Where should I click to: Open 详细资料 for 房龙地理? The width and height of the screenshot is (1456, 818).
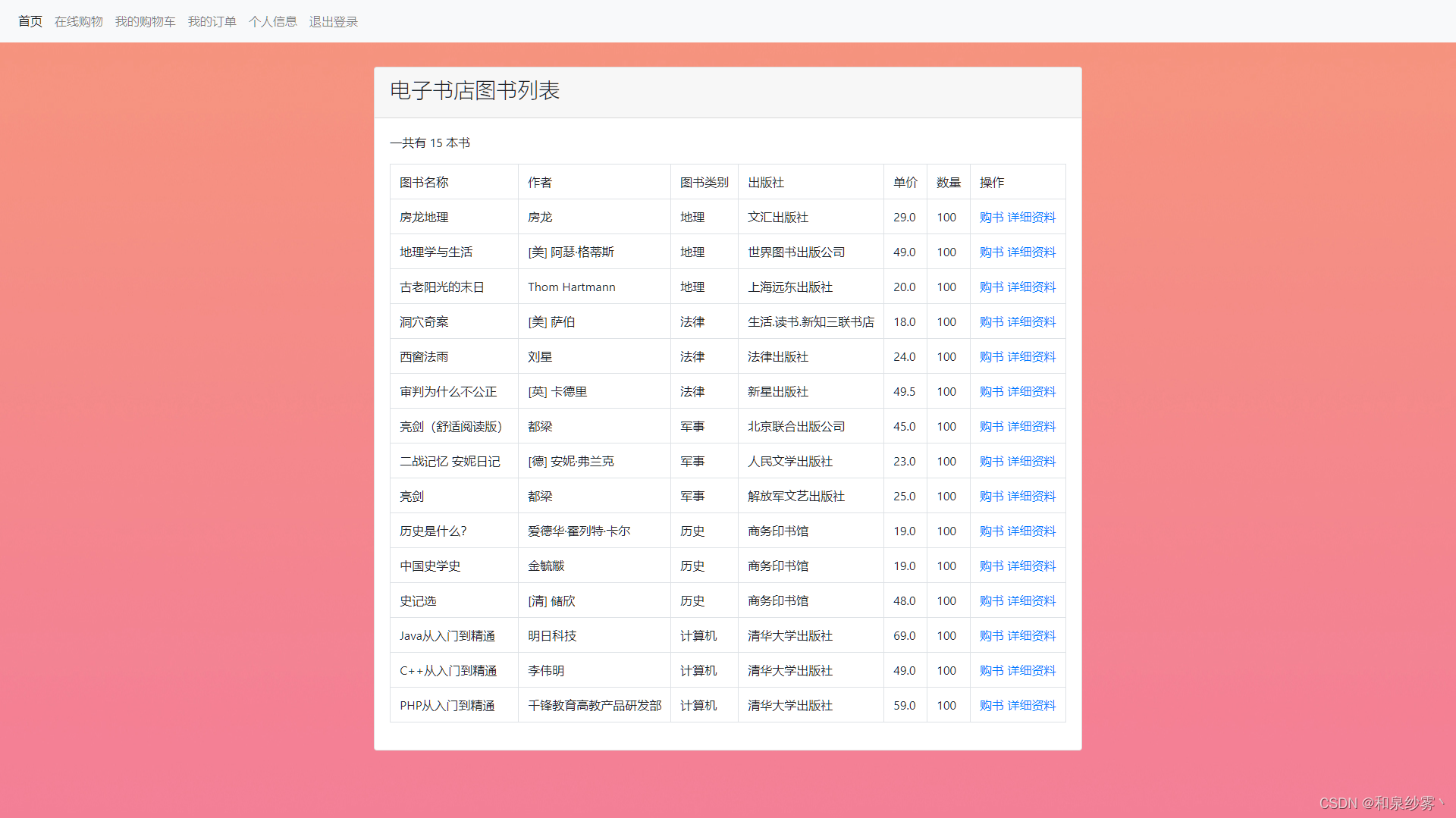1031,217
